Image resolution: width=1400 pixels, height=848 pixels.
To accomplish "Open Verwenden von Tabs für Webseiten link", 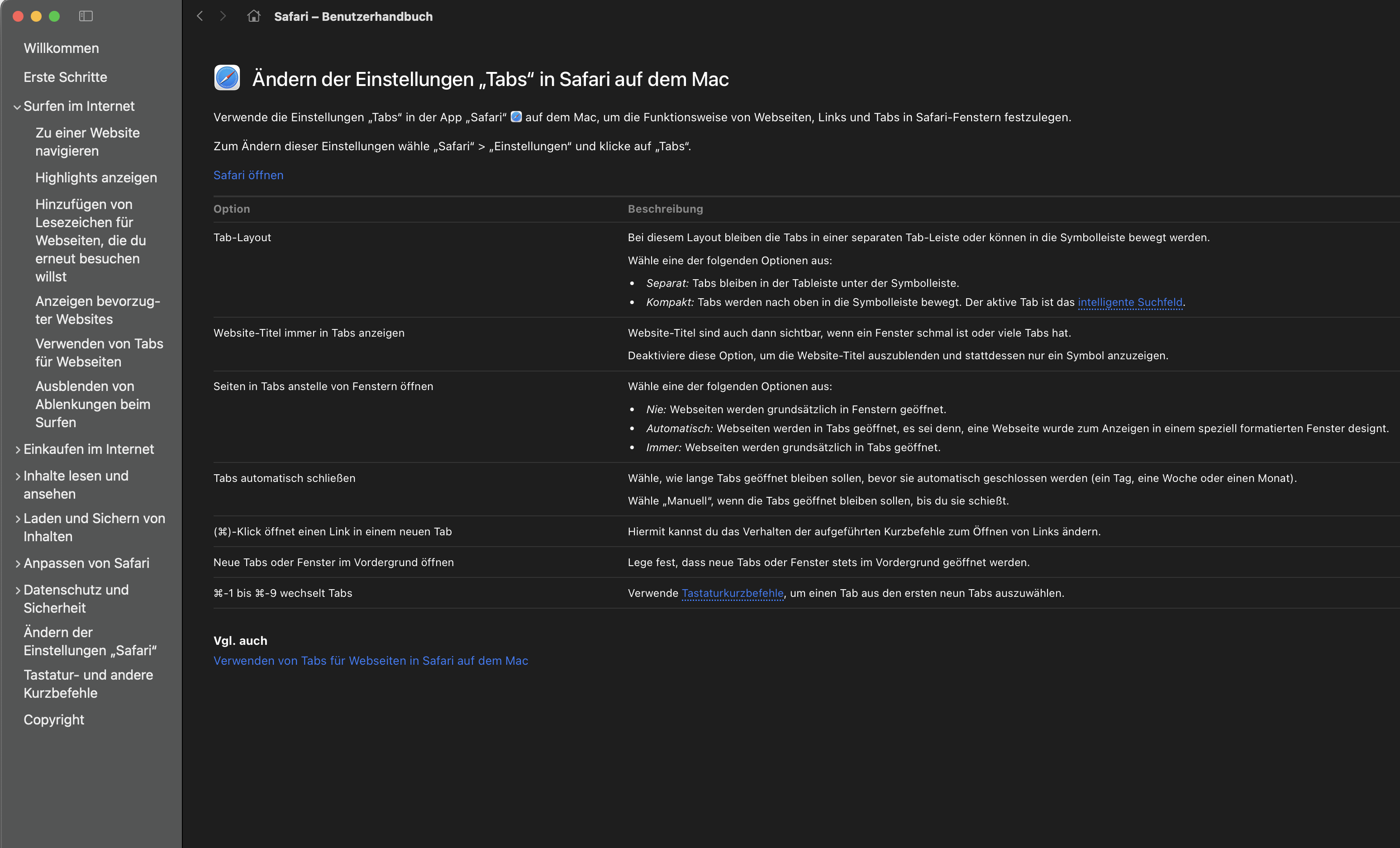I will point(371,661).
